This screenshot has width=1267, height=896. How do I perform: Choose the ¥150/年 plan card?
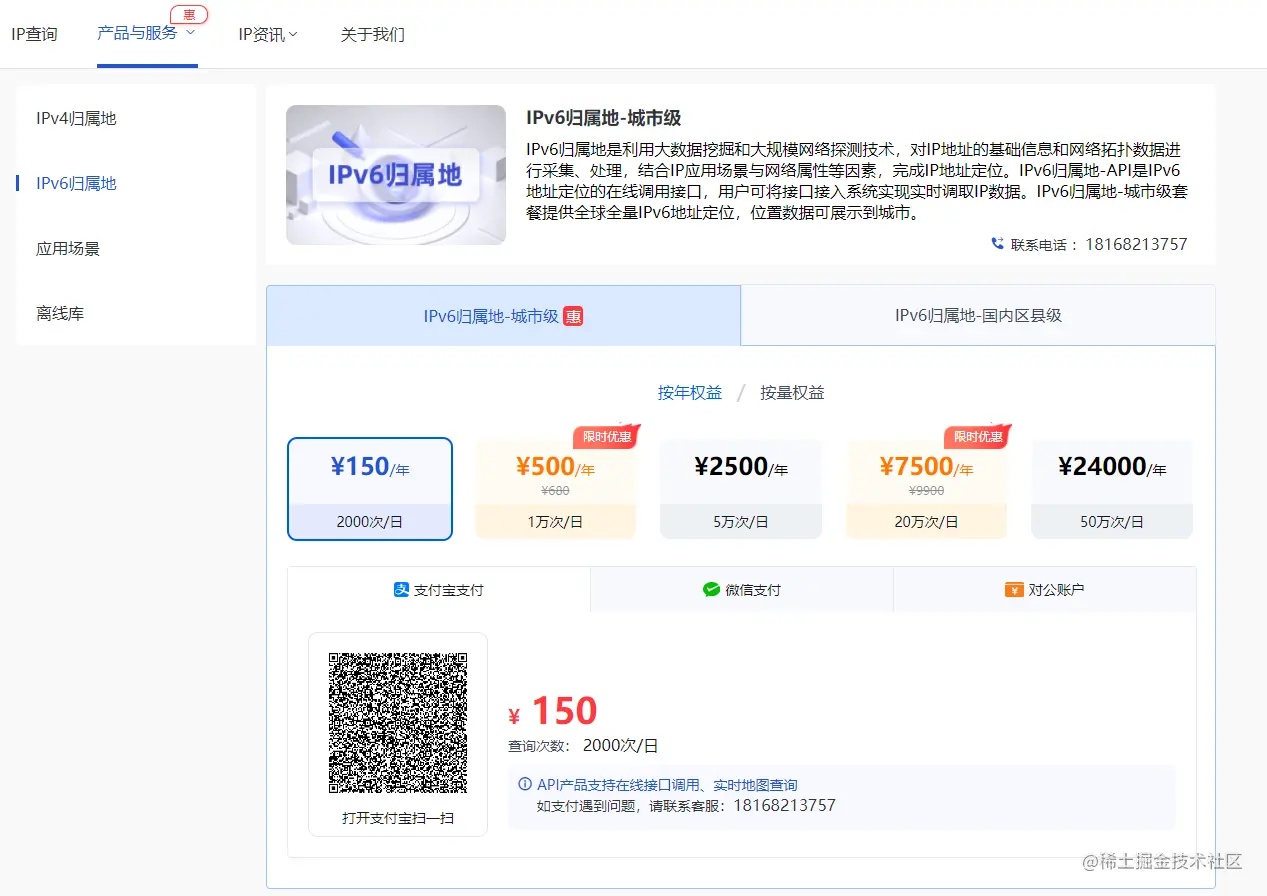point(370,489)
